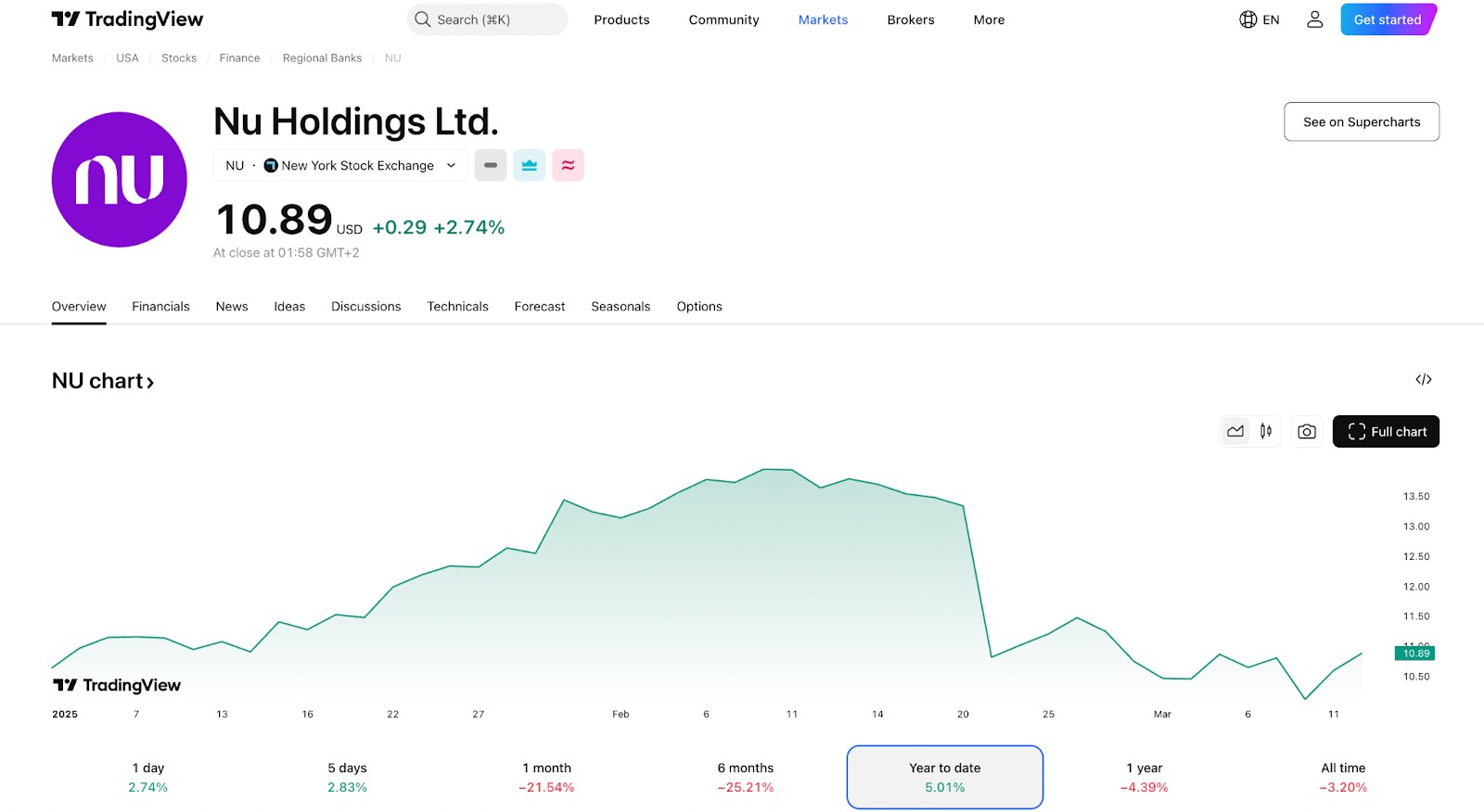The height and width of the screenshot is (812, 1484).
Task: Go to Regional Banks breadcrumb link
Action: [322, 57]
